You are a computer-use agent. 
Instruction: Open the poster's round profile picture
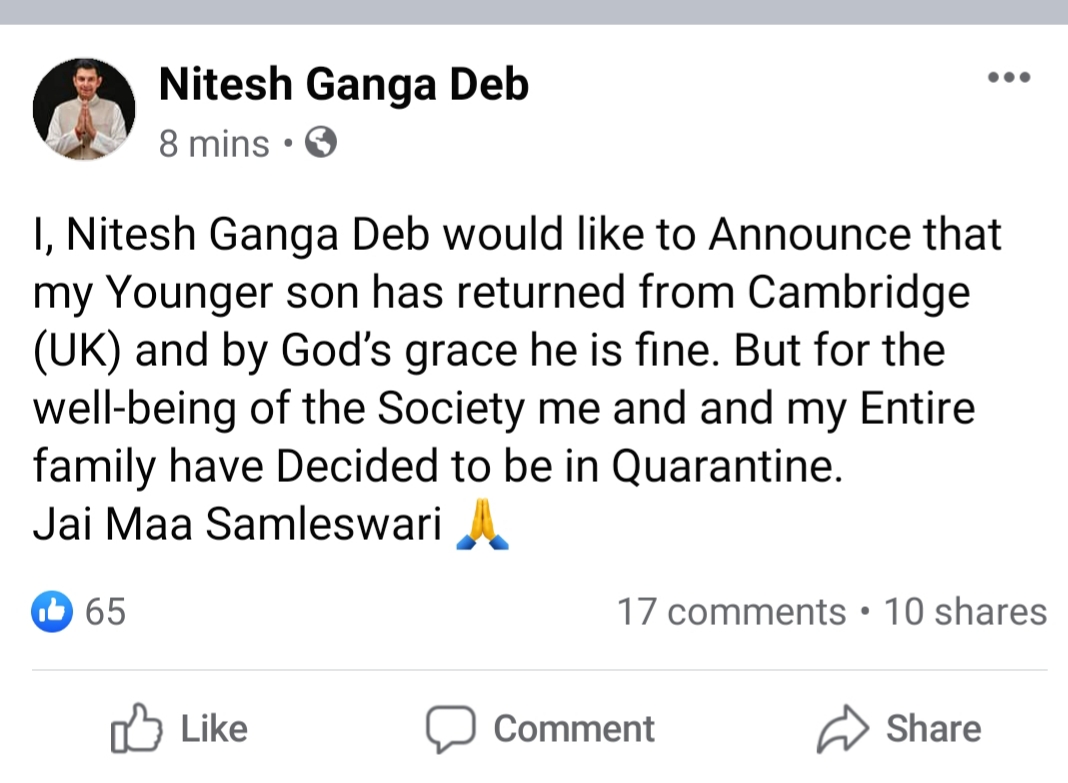point(85,109)
